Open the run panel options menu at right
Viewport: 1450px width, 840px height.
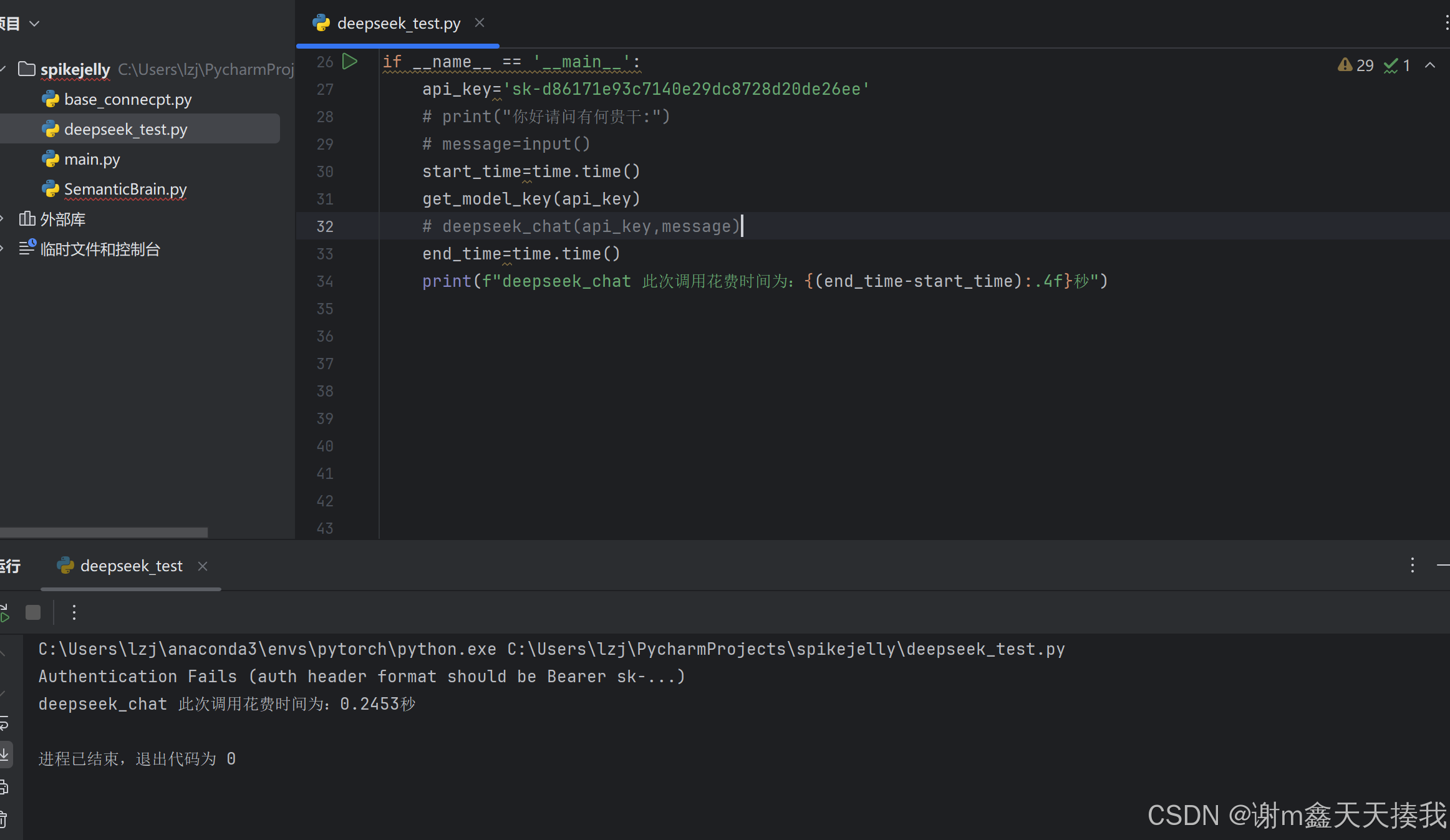pyautogui.click(x=1413, y=565)
